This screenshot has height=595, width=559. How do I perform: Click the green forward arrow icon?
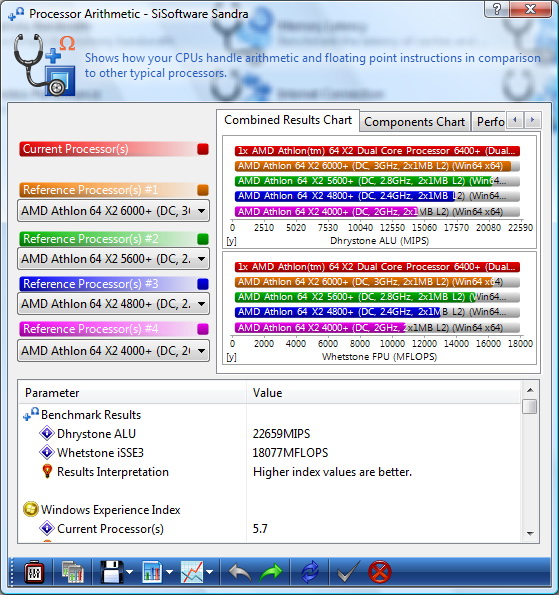pos(271,572)
